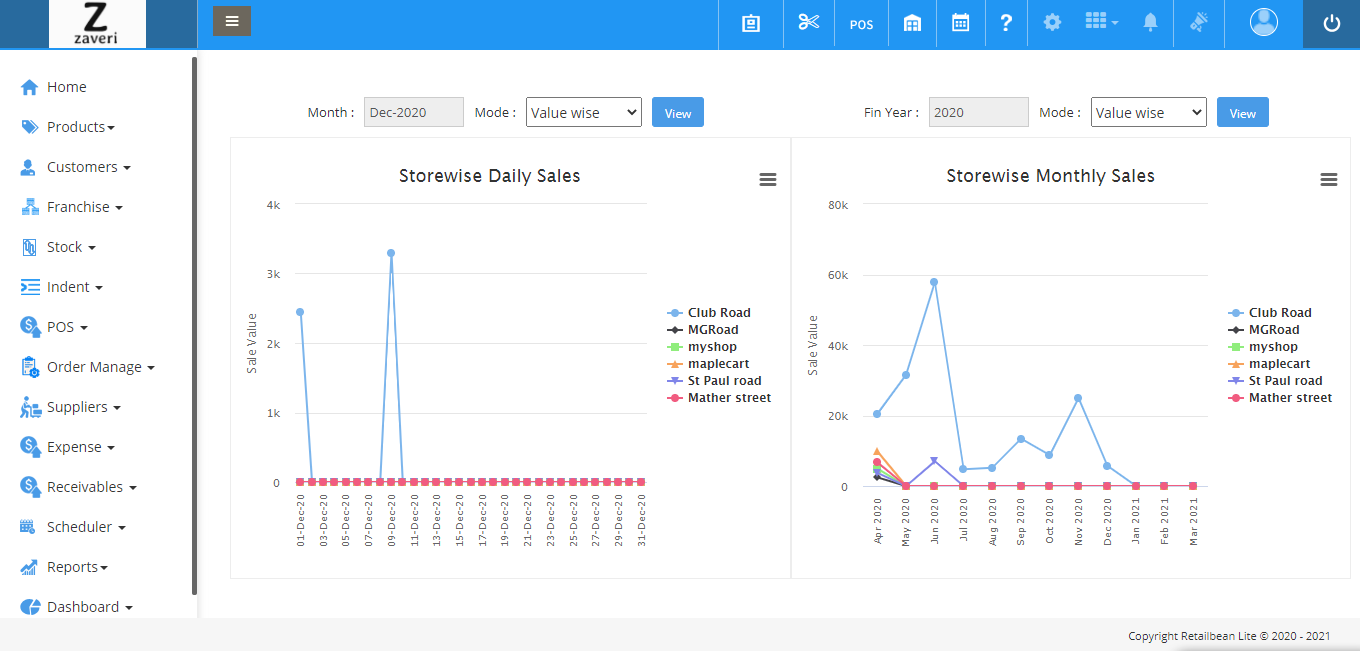Click the power logout icon
The width and height of the screenshot is (1360, 651).
coord(1331,24)
